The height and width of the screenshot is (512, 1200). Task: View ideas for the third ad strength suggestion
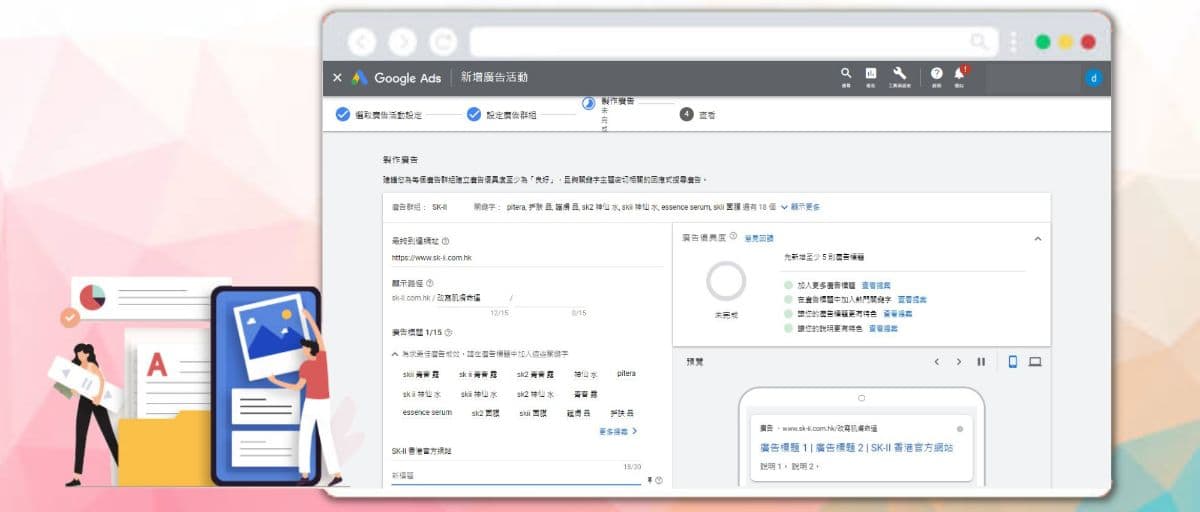click(898, 313)
